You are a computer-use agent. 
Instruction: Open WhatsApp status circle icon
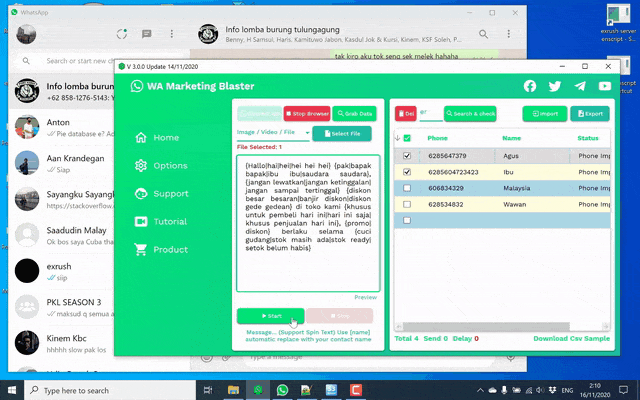119,33
